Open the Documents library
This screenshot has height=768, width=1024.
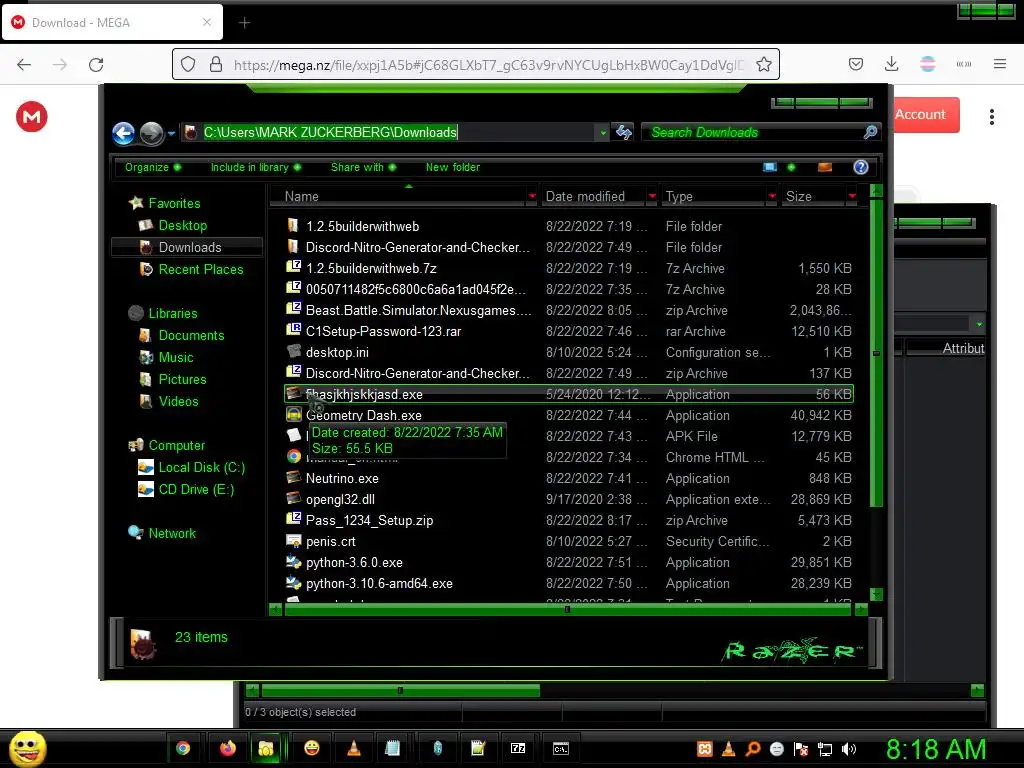(x=191, y=335)
